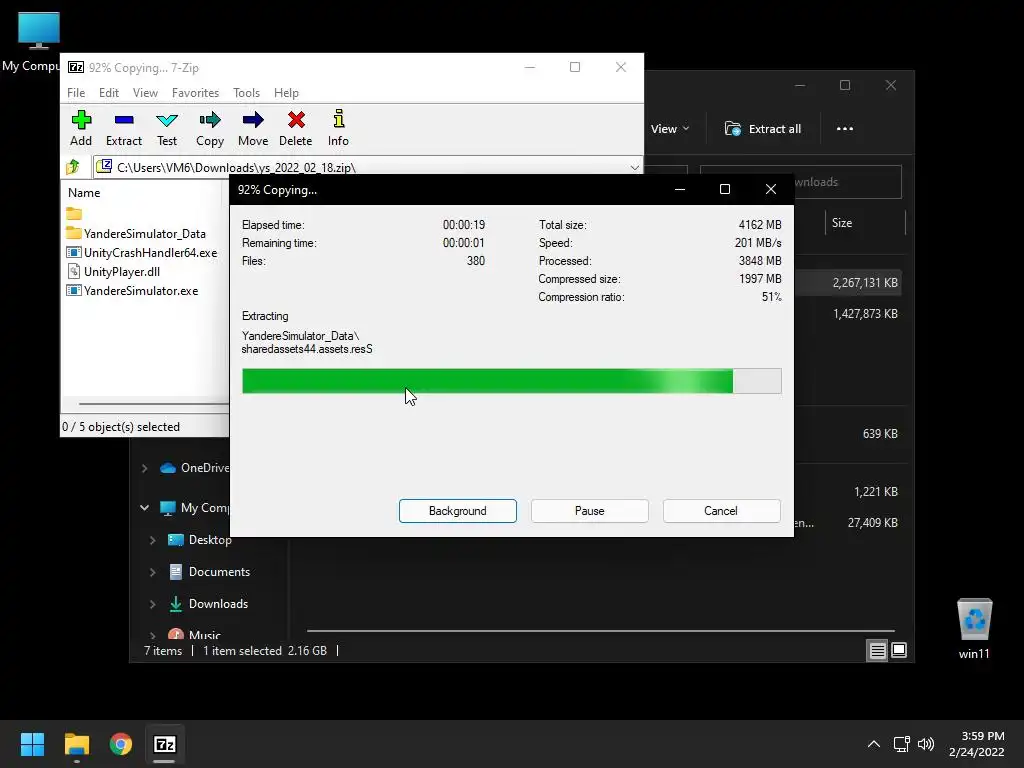Viewport: 1024px width, 768px height.
Task: Click the Size column header in Explorer
Action: coord(842,223)
